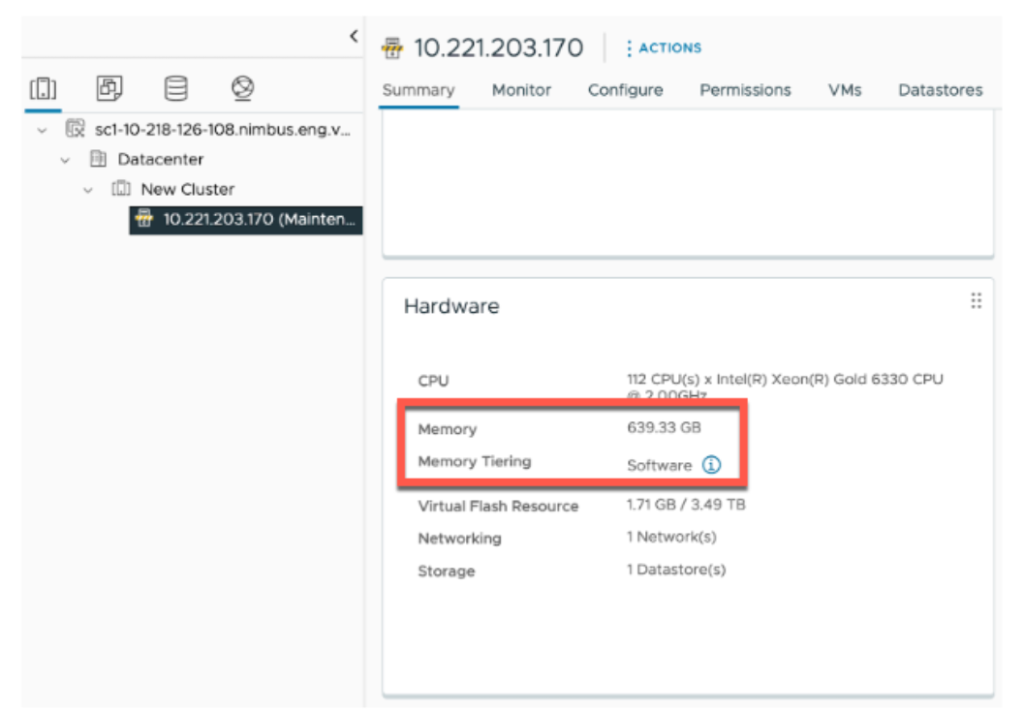Collapse the left navigation panel
Image resolution: width=1024 pixels, height=713 pixels.
353,36
